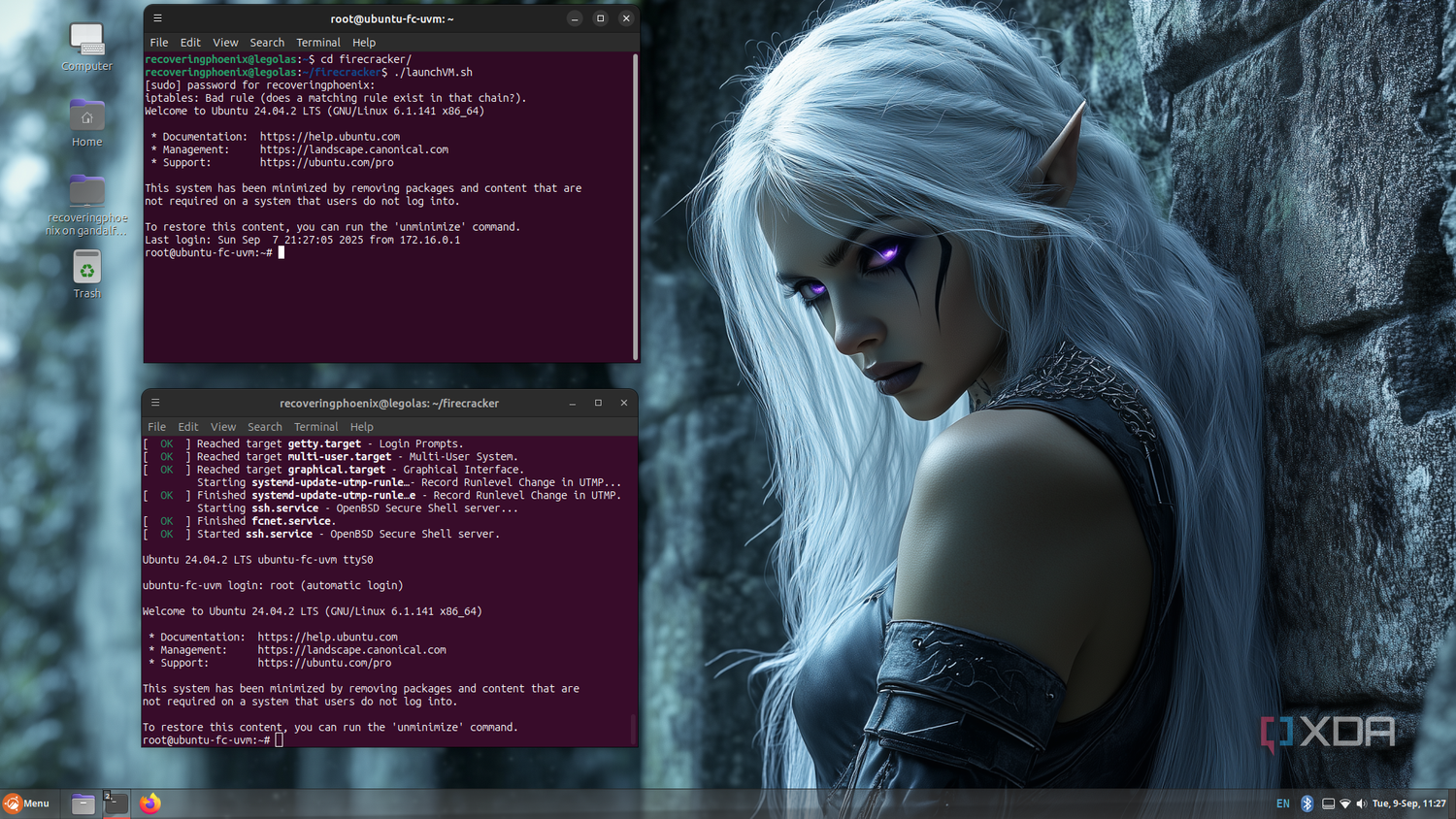Viewport: 1456px width, 819px height.
Task: Open Search menu in root@ubuntu-fc-uvm terminal
Action: point(267,43)
